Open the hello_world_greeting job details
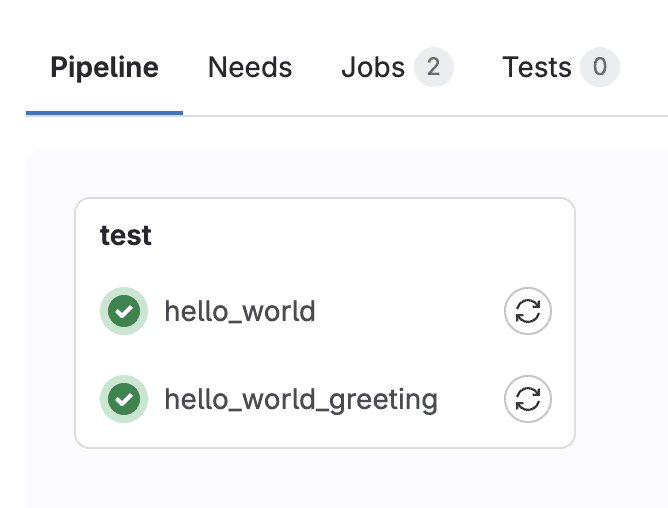668x508 pixels. tap(301, 399)
